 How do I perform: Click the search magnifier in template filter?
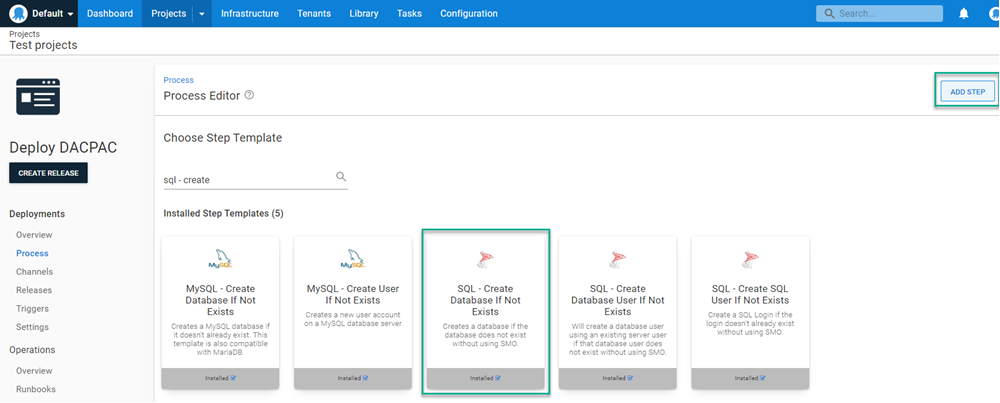point(341,177)
